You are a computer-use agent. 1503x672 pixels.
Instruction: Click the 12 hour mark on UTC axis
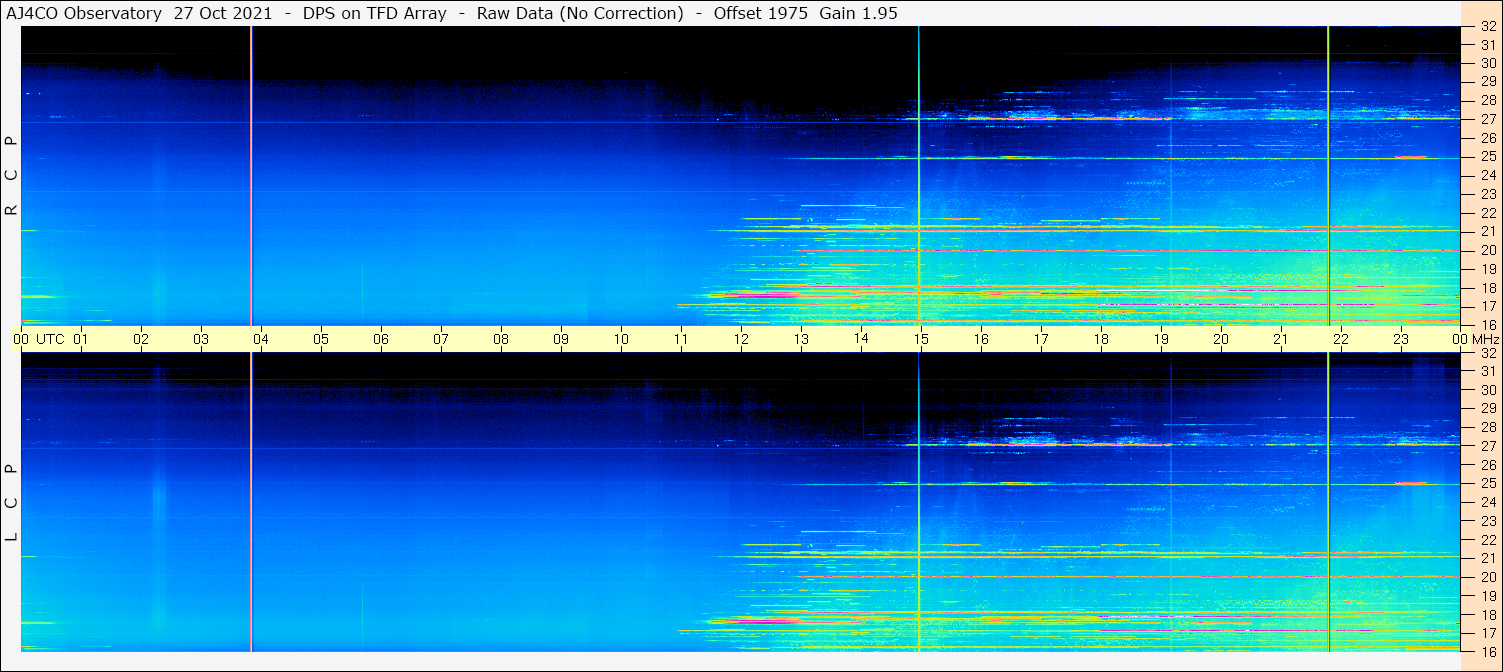(x=741, y=339)
